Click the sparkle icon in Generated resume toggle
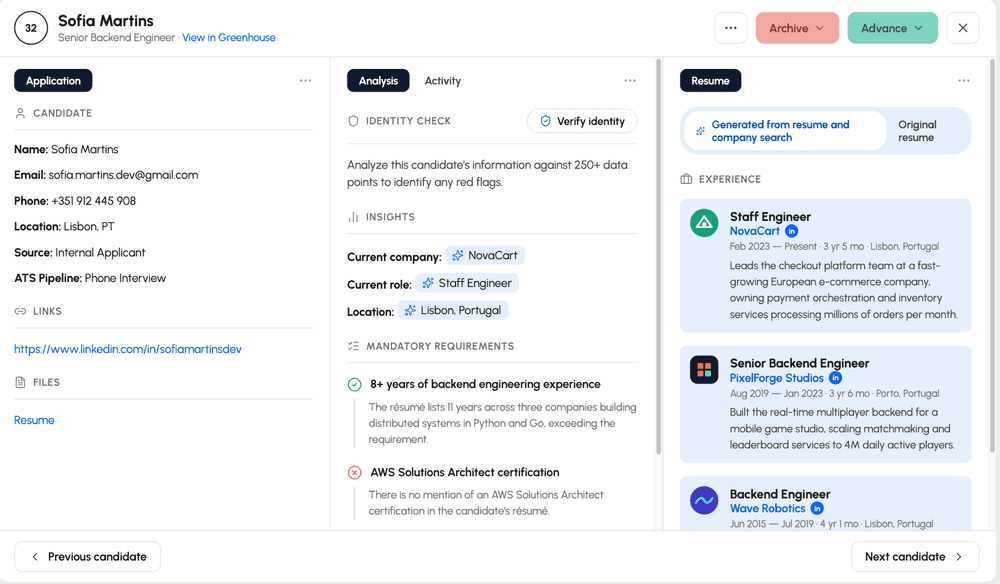The image size is (1000, 584). (x=700, y=131)
